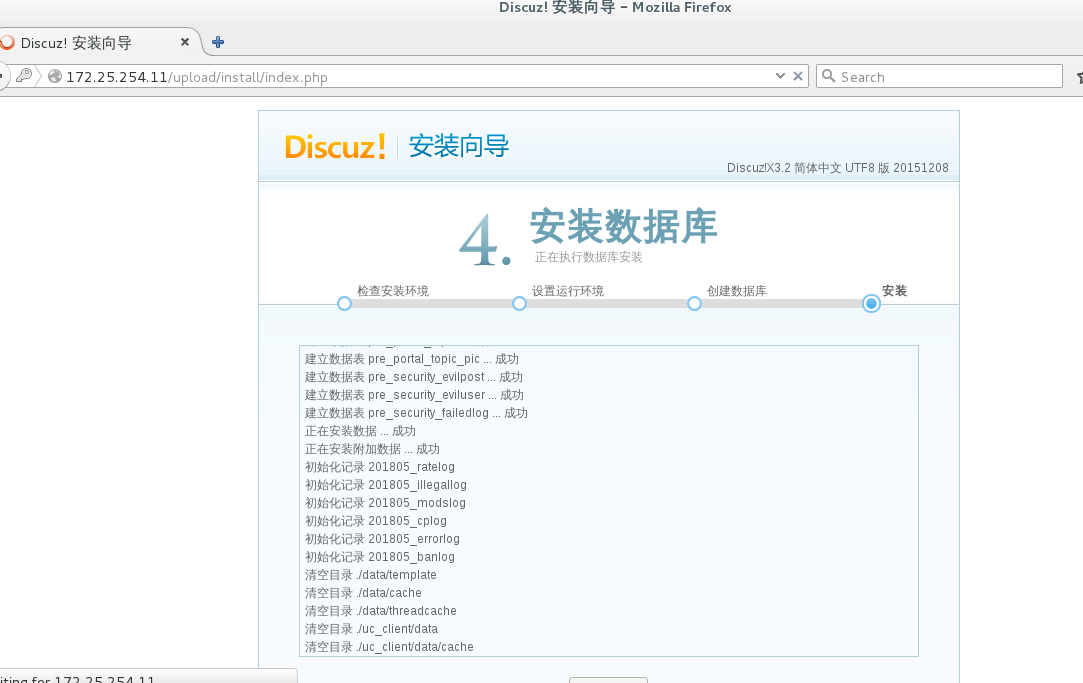
Task: Click the 检查安装环境 step label
Action: [x=393, y=291]
